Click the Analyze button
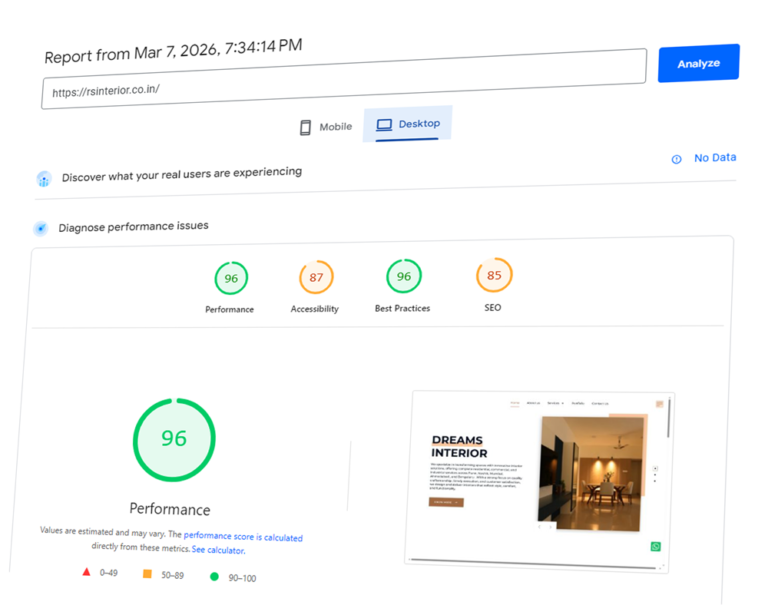Viewport: 768px width, 605px height. pos(698,63)
